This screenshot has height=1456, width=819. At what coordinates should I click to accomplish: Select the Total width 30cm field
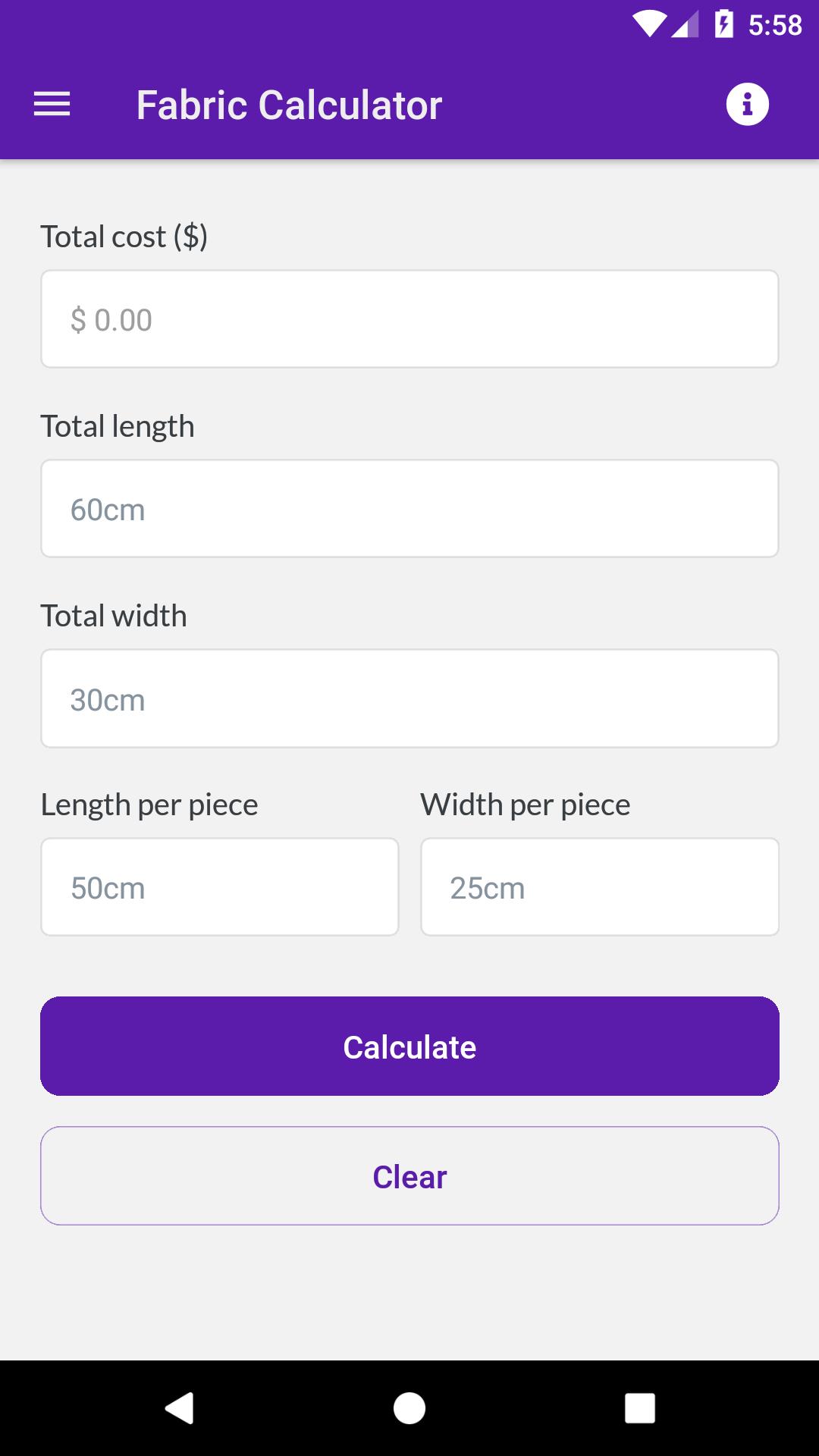(x=409, y=698)
